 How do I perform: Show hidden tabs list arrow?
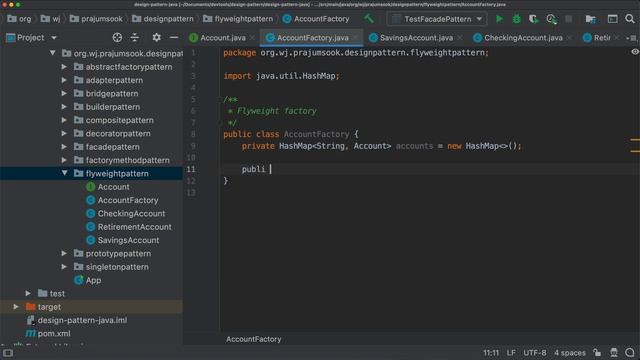tap(631, 38)
